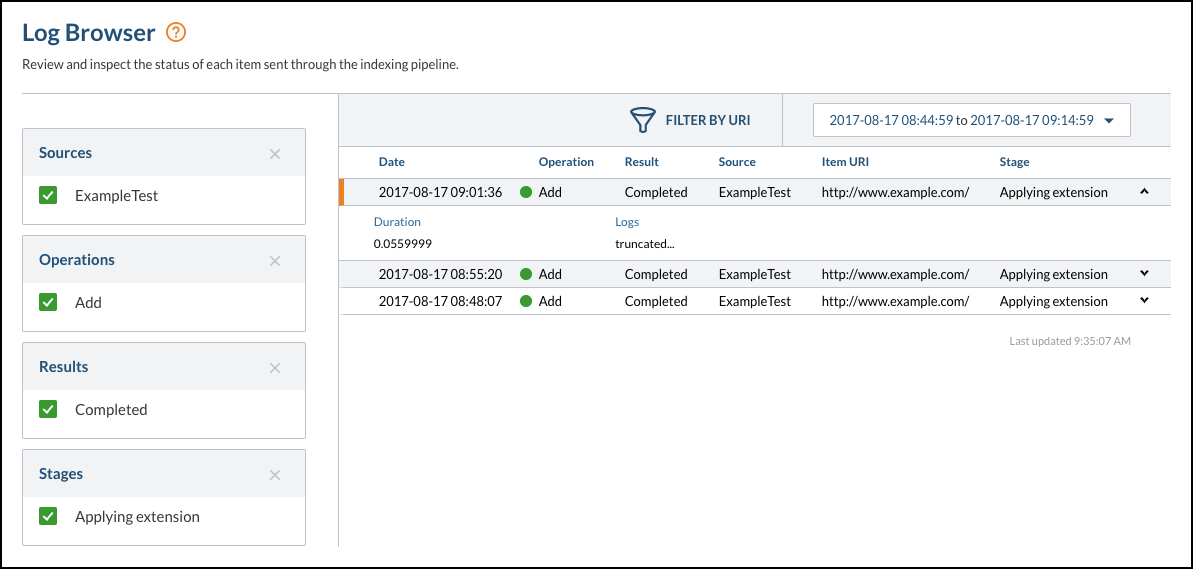This screenshot has height=569, width=1193.
Task: Select date 2017-08-17 09:01:36
Action: [x=441, y=192]
